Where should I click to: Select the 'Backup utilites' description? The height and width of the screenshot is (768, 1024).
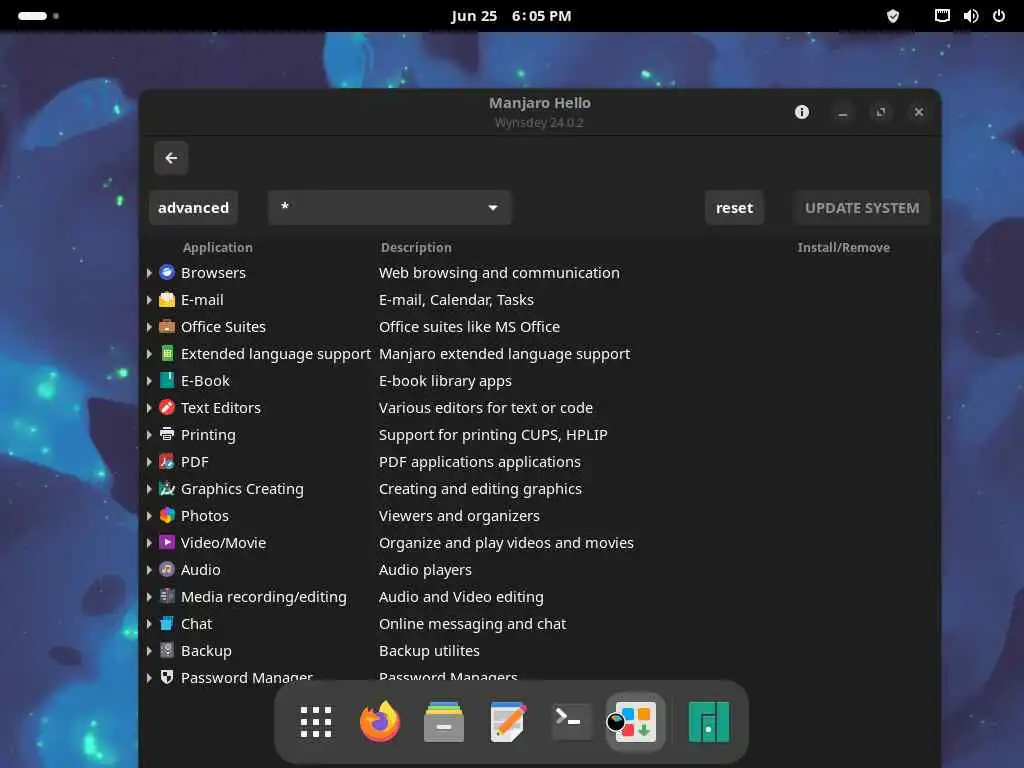(429, 651)
